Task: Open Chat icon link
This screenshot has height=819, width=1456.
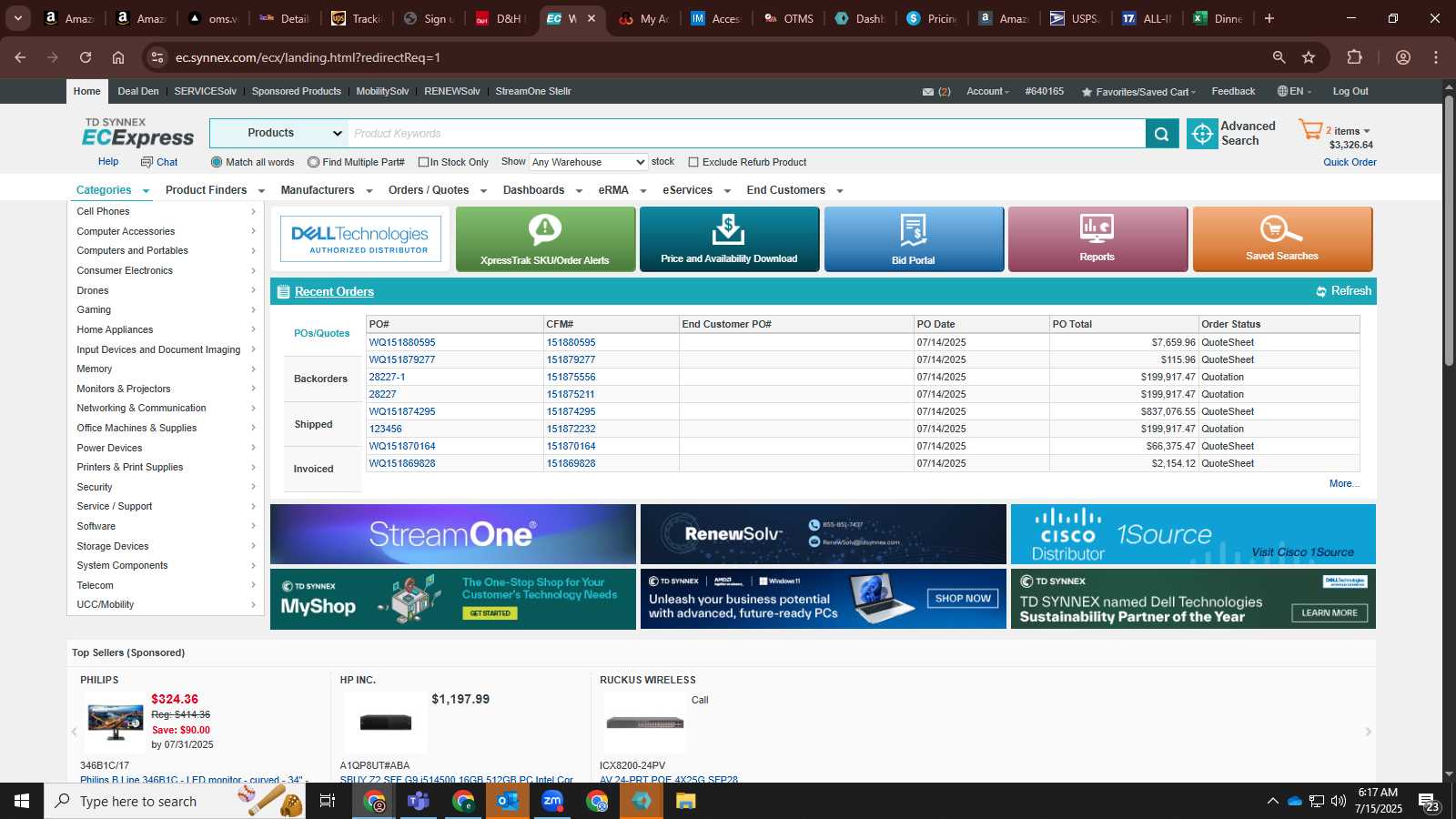Action: (159, 162)
